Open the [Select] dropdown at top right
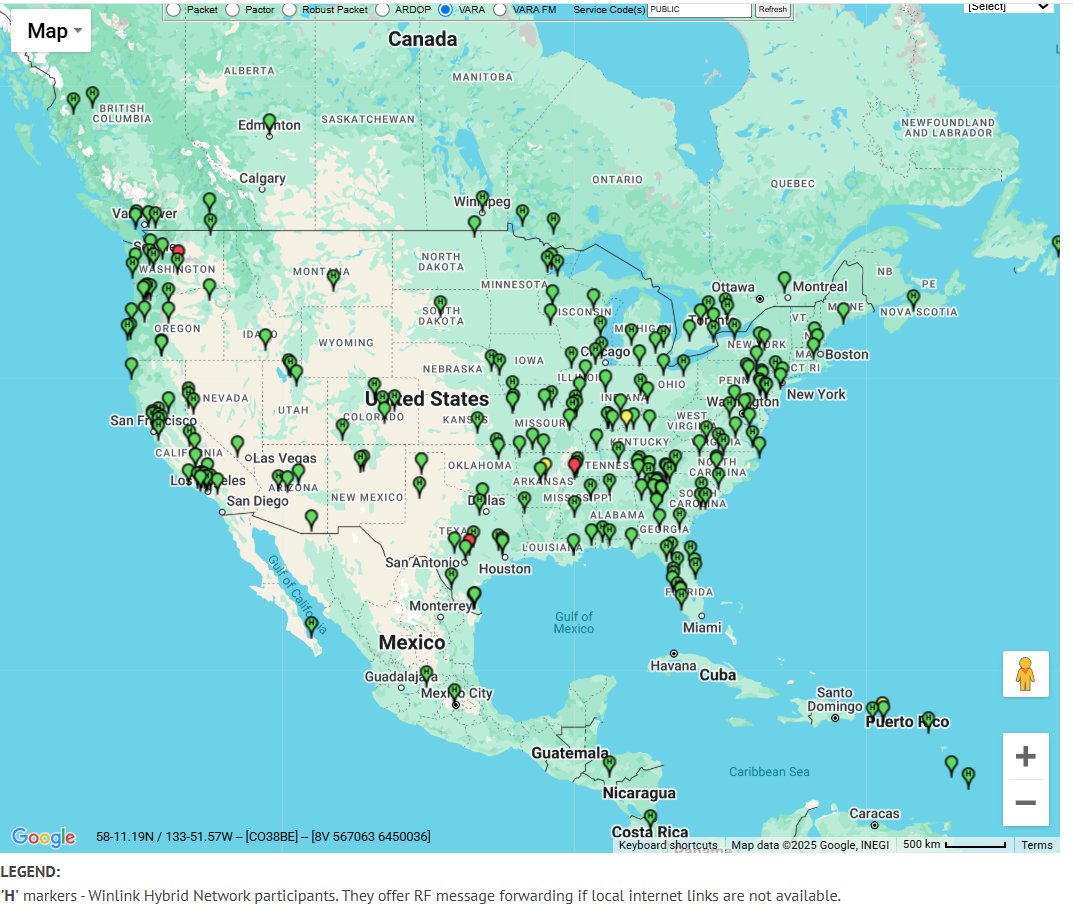The height and width of the screenshot is (905, 1073). 1010,5
